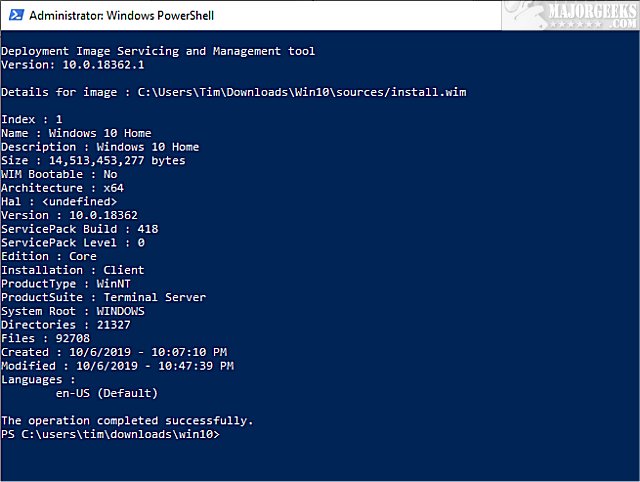Click "The operation completed successfully." message
Screen dimensions: 640x482
(x=127, y=421)
